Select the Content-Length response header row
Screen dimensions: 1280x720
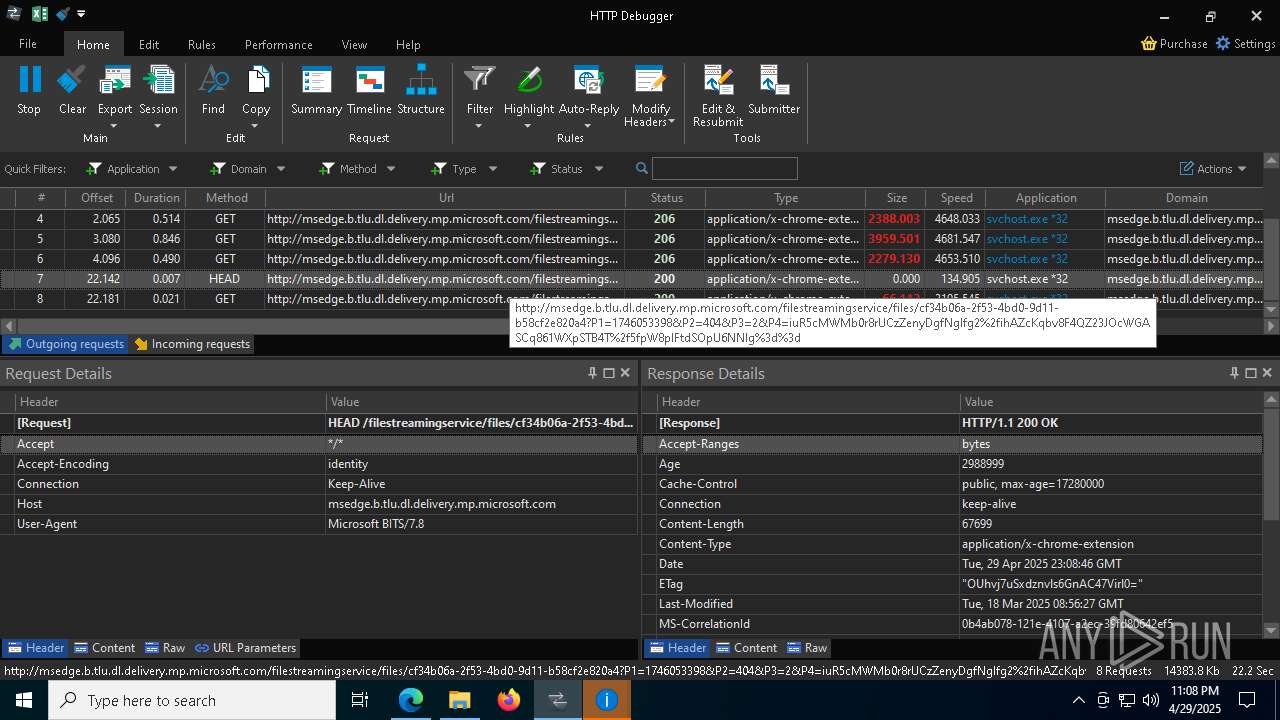[x=952, y=524]
